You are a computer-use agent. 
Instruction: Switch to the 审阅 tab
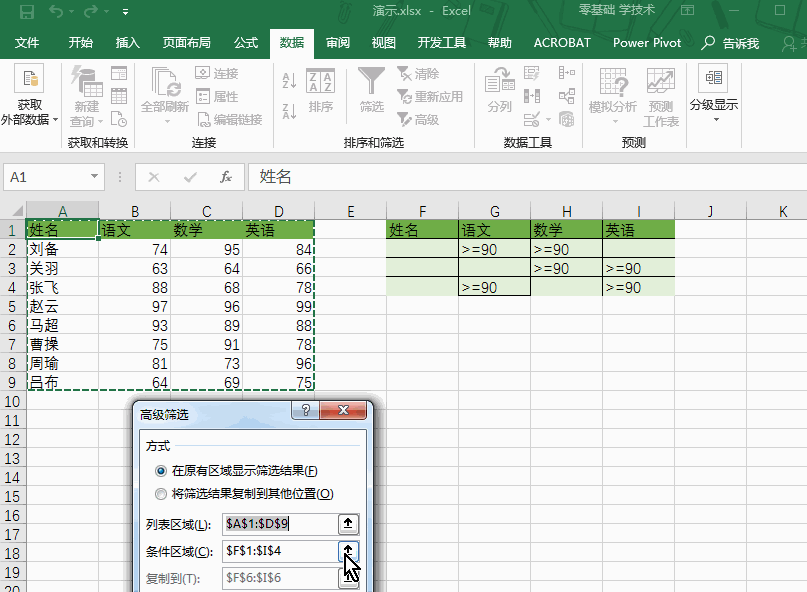338,43
